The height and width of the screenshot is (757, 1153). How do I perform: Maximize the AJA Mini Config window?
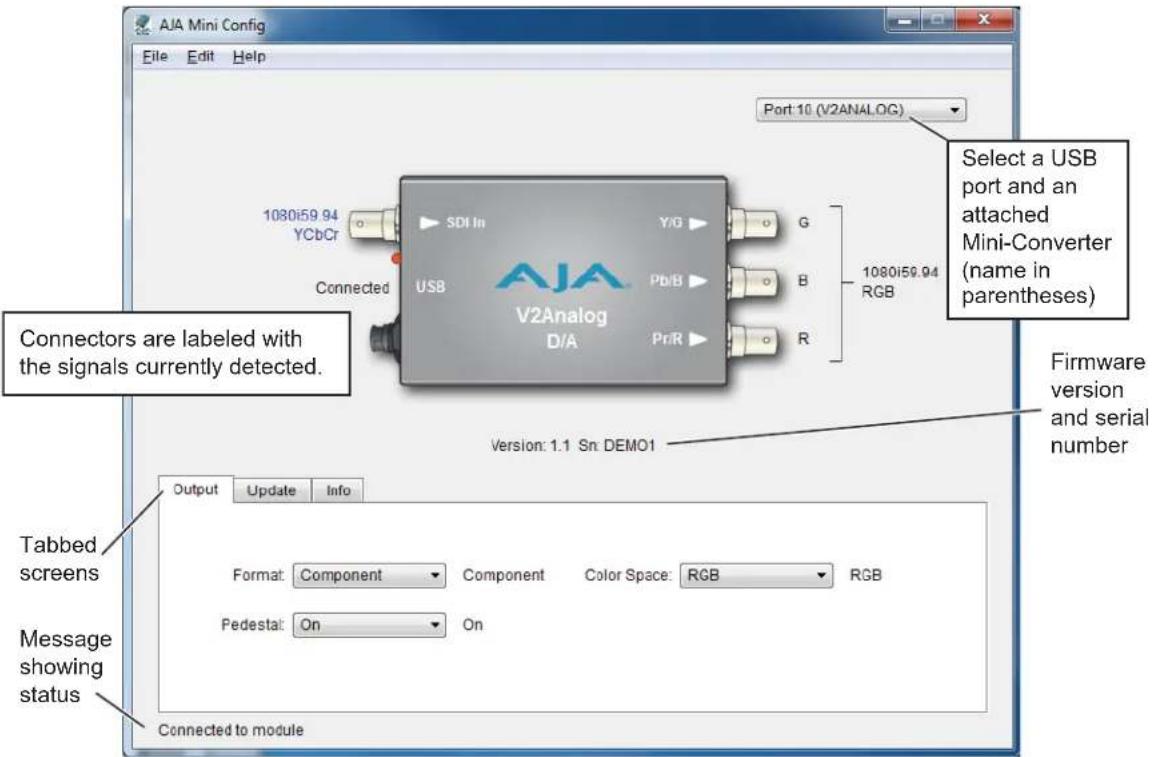[938, 21]
